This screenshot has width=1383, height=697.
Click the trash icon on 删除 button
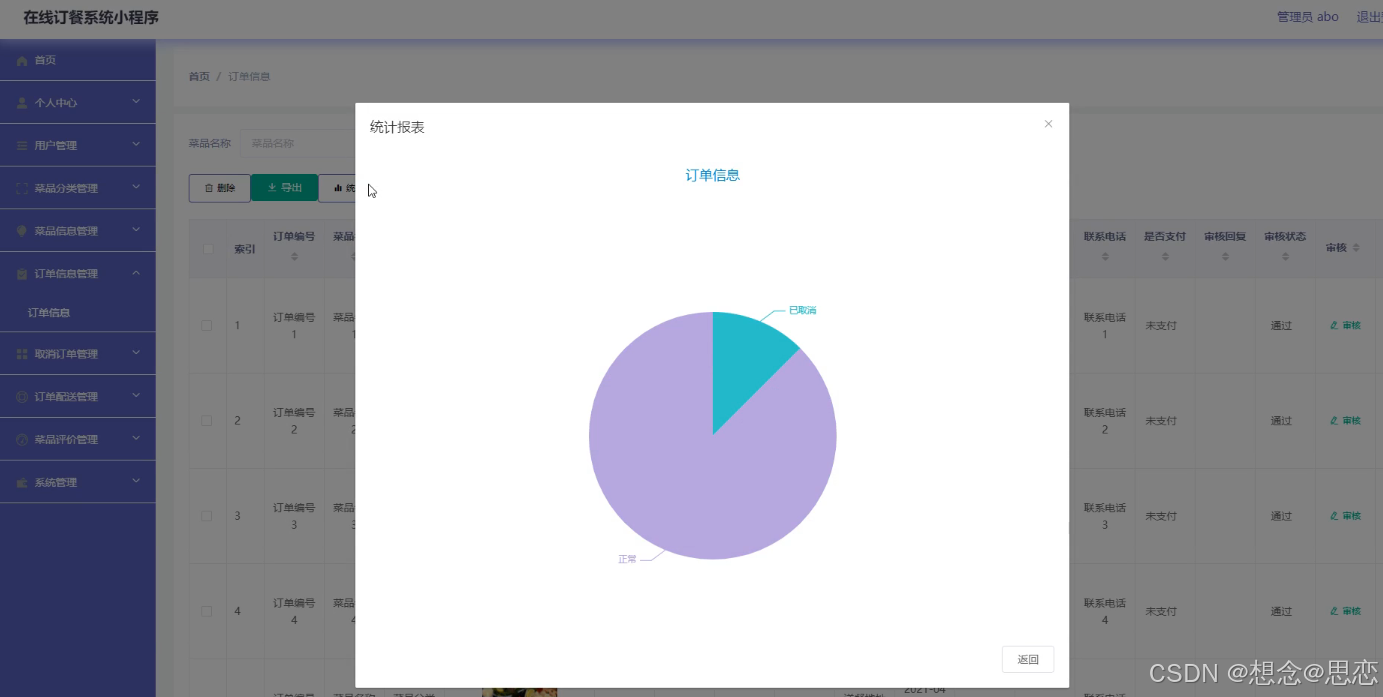209,188
